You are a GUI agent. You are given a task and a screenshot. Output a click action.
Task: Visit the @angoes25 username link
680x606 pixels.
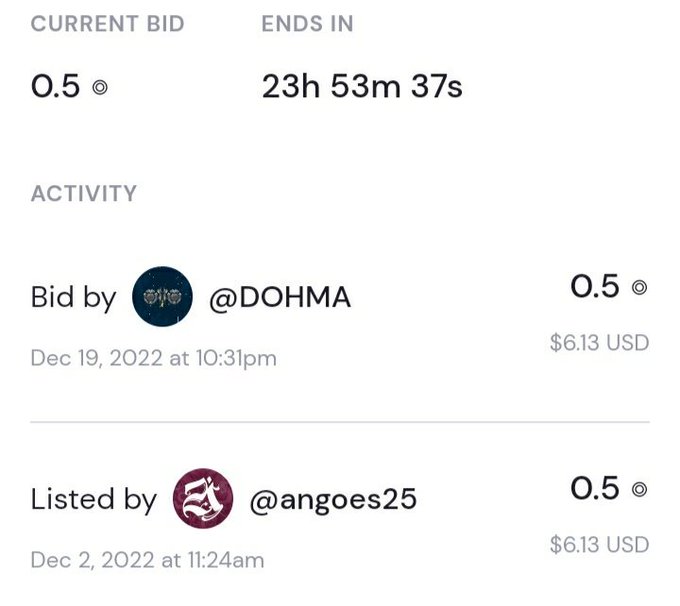point(333,500)
